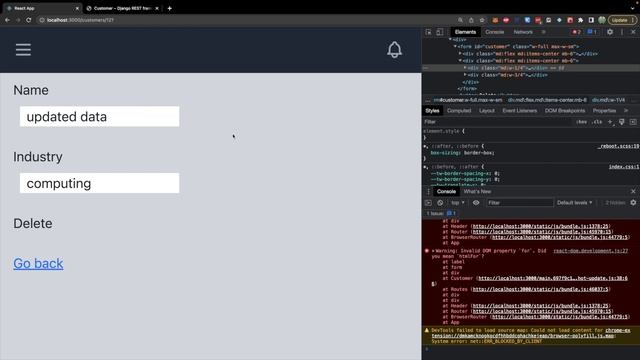Click the red error count badge

coord(576,32)
